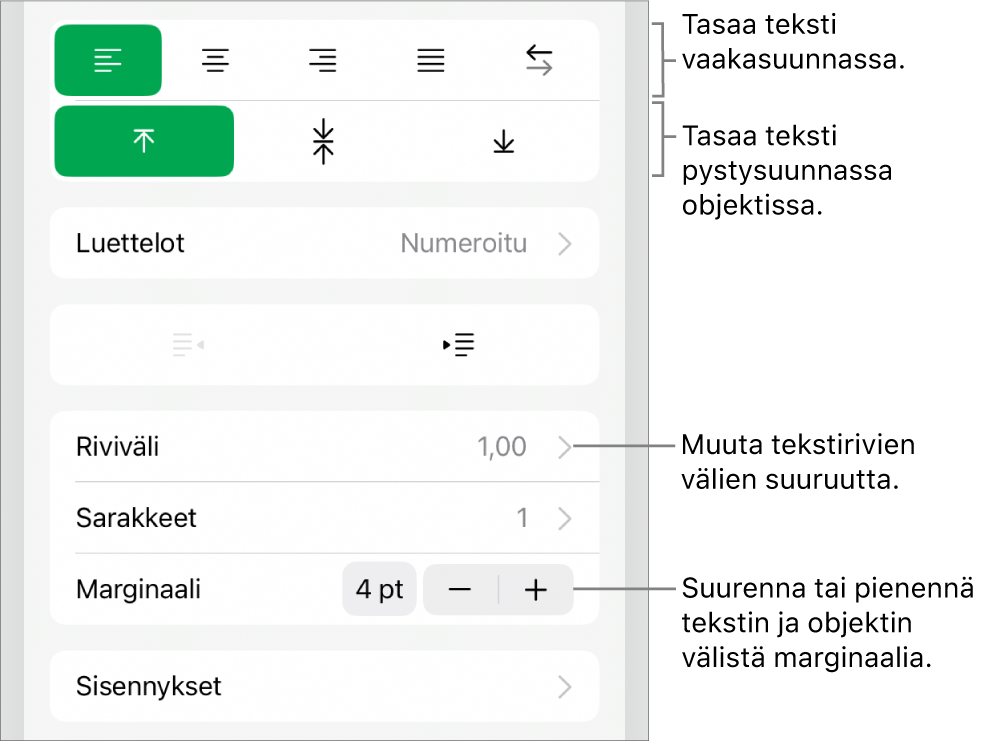Viewport: 983px width, 742px height.
Task: Center-align the text horizontally
Action: pos(216,60)
